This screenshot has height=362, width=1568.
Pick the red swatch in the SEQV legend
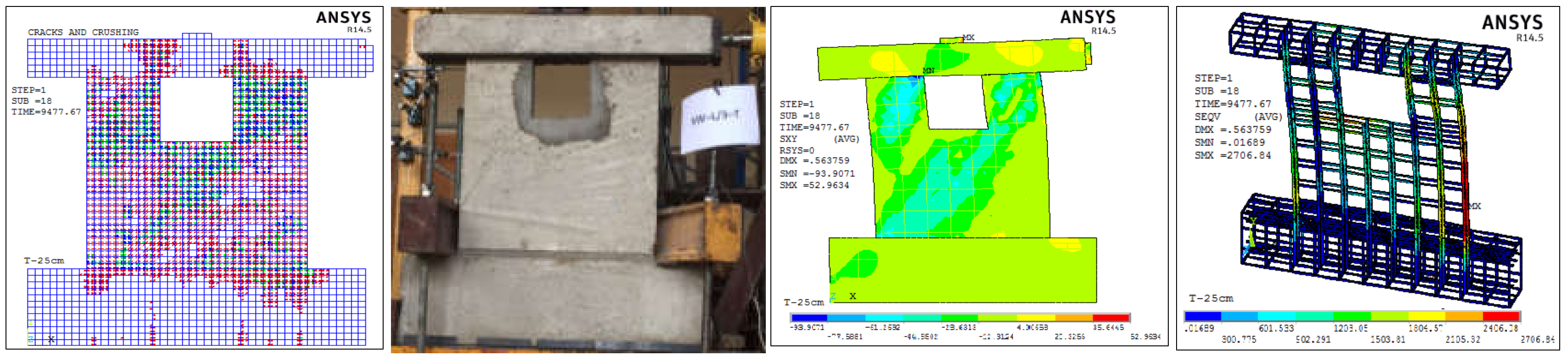1501,316
